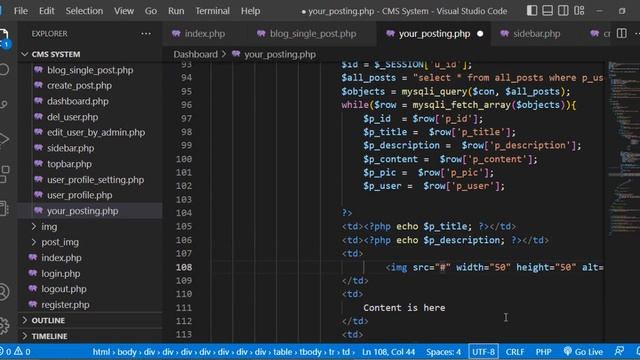The image size is (640, 360).
Task: Open blog_single_post.php in explorer
Action: (90, 70)
